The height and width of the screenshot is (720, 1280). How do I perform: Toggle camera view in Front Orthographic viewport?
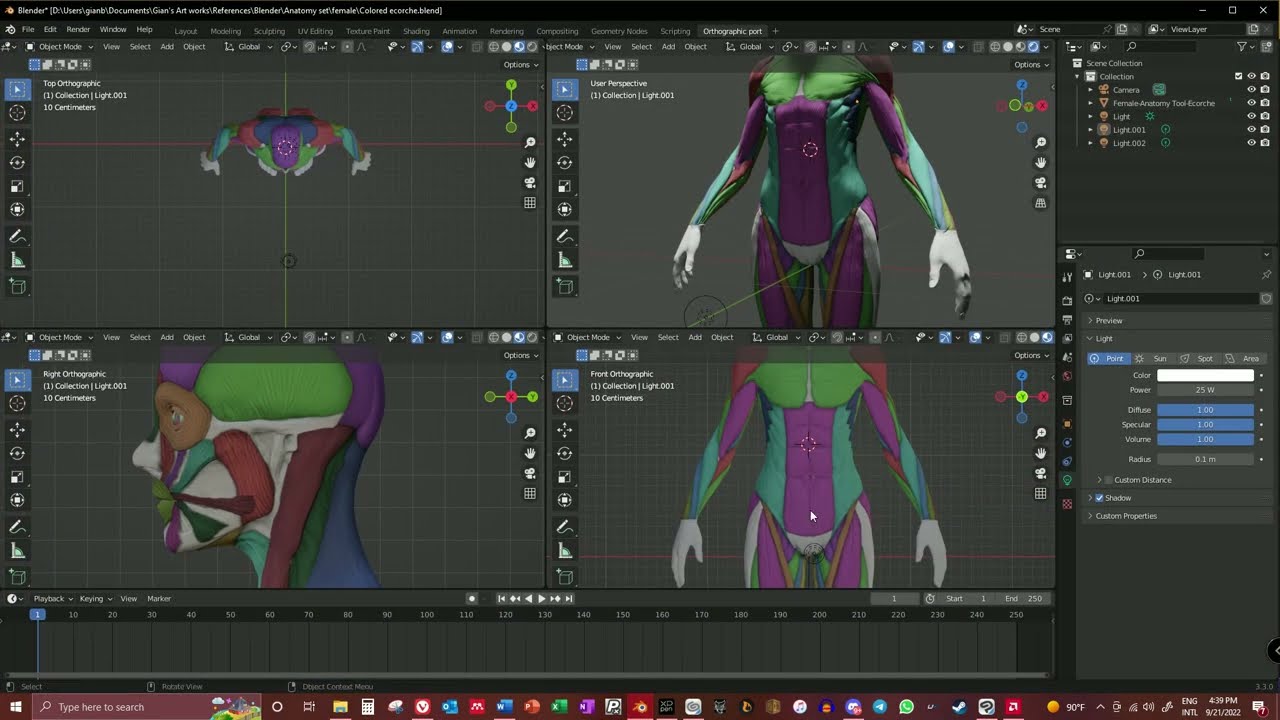click(1041, 473)
